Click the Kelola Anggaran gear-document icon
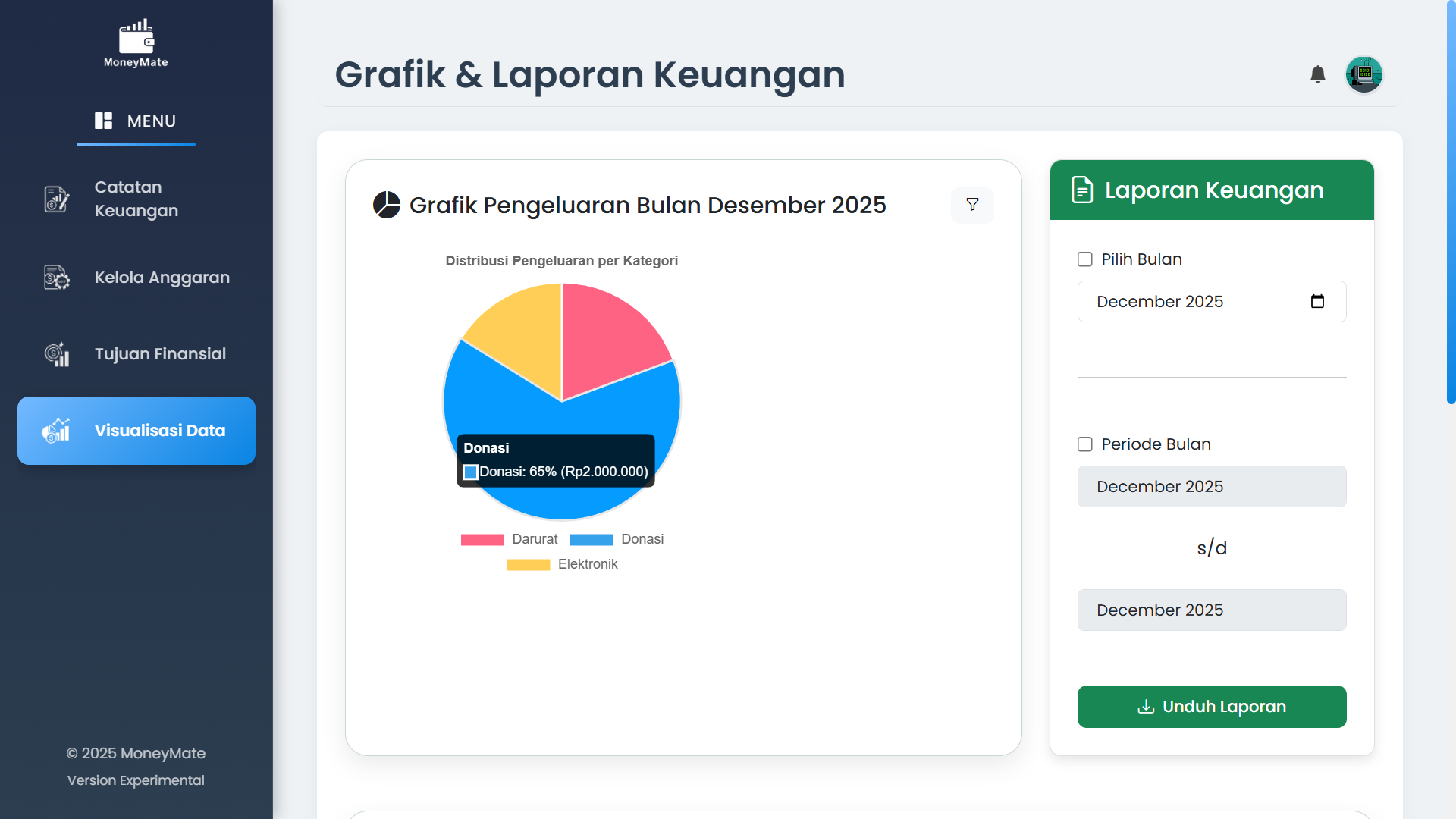The height and width of the screenshot is (819, 1456). pos(57,278)
